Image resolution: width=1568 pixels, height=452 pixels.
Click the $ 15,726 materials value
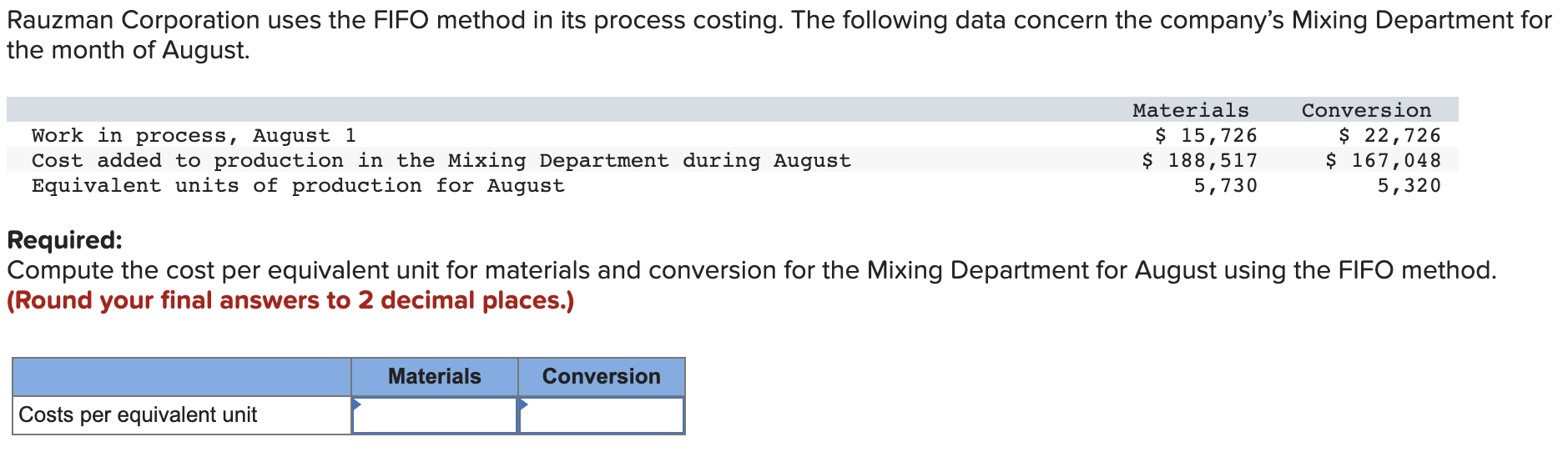click(x=1206, y=135)
